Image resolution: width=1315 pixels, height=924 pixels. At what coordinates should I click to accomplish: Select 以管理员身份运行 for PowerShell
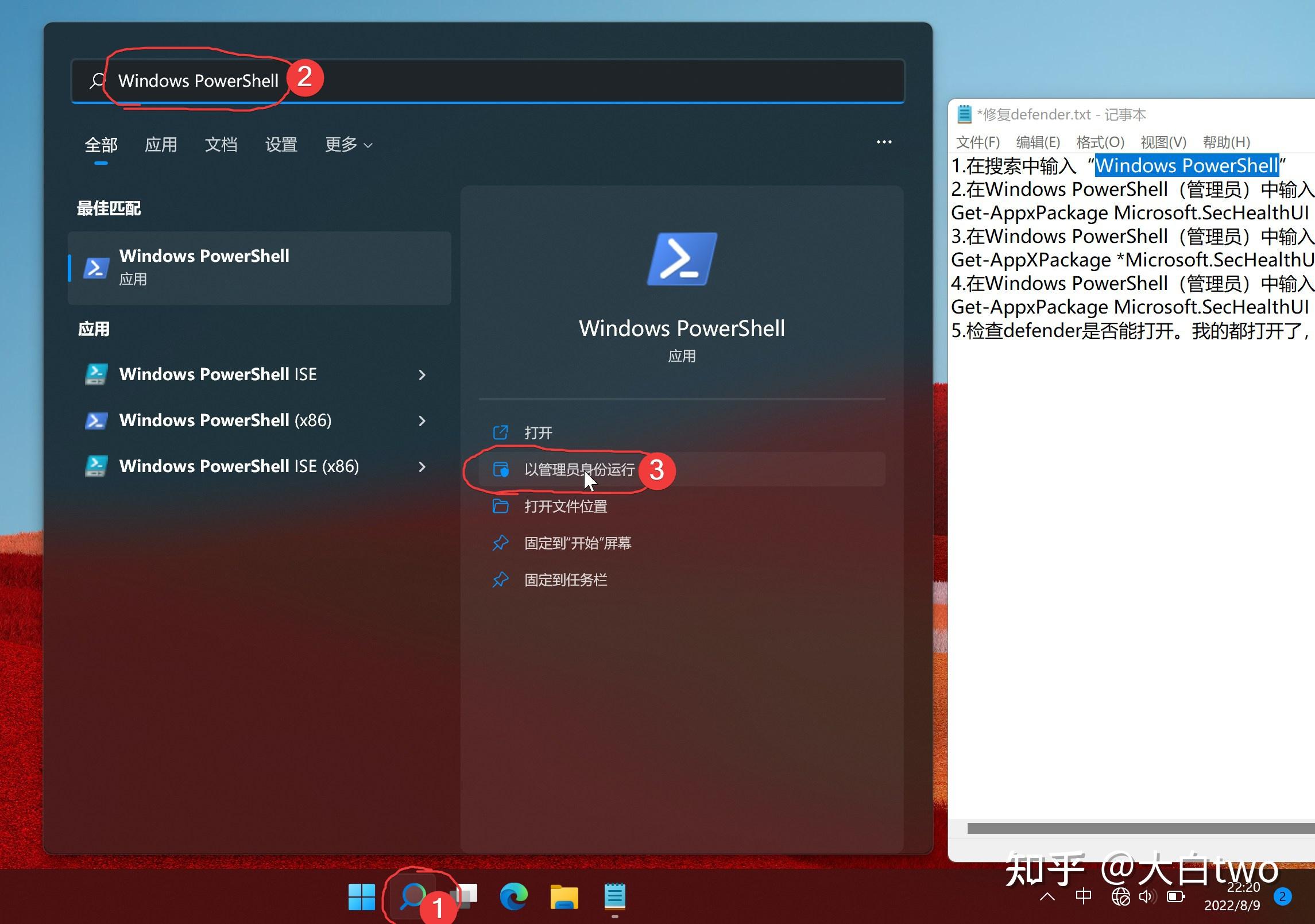(580, 469)
